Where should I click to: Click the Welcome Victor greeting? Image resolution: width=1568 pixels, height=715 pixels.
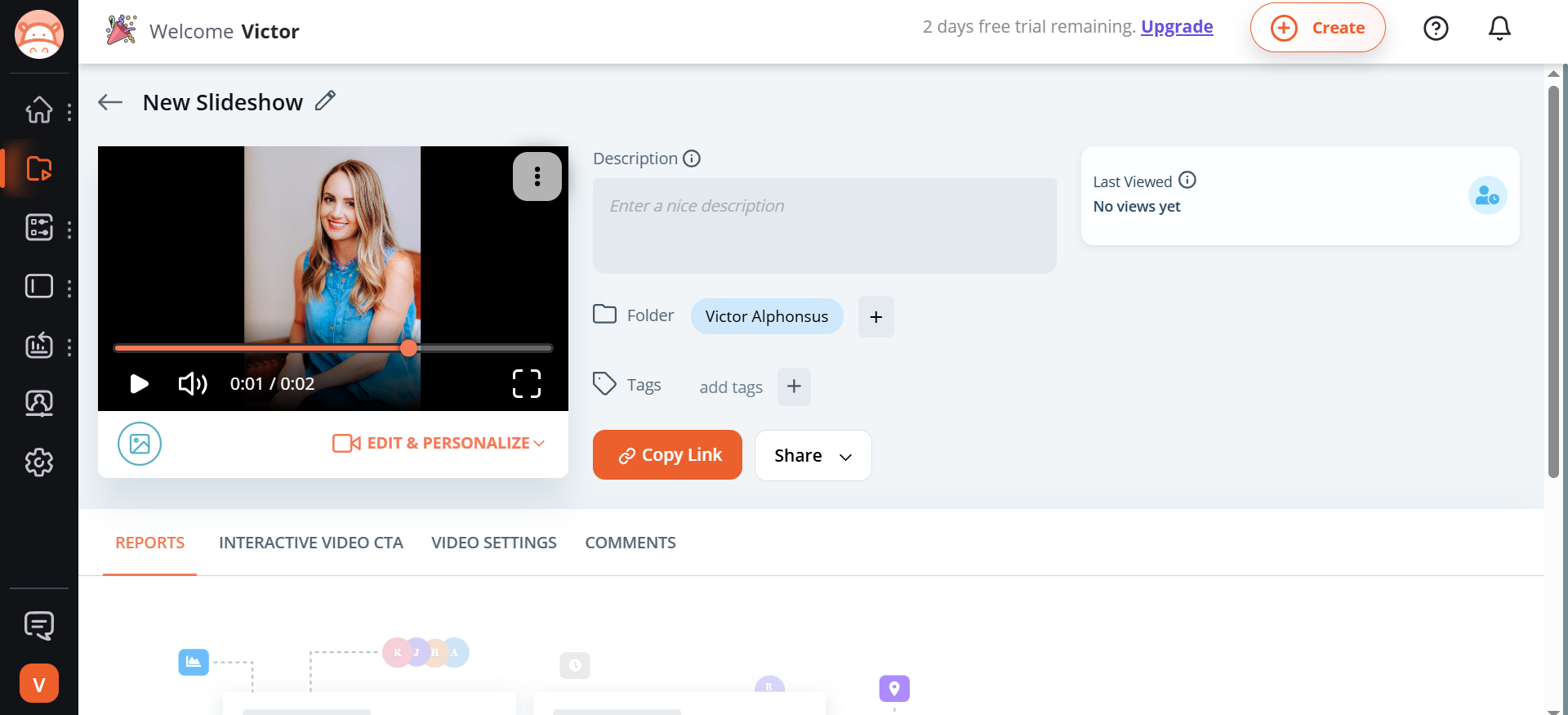224,32
